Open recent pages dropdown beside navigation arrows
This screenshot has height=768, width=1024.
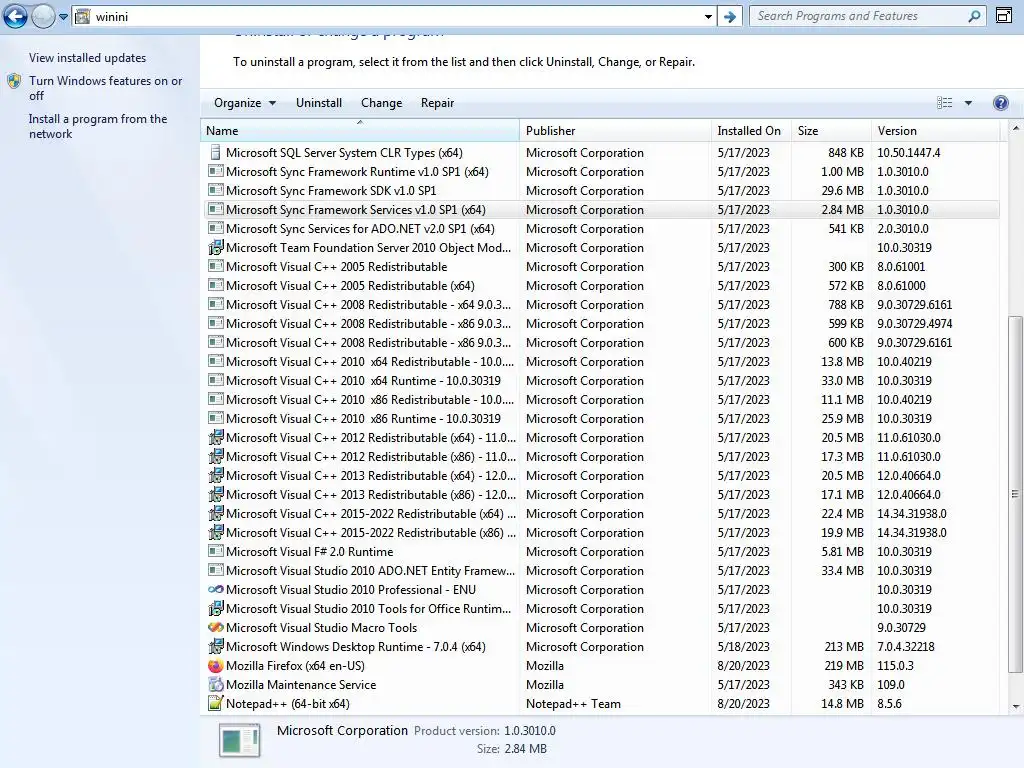(63, 17)
